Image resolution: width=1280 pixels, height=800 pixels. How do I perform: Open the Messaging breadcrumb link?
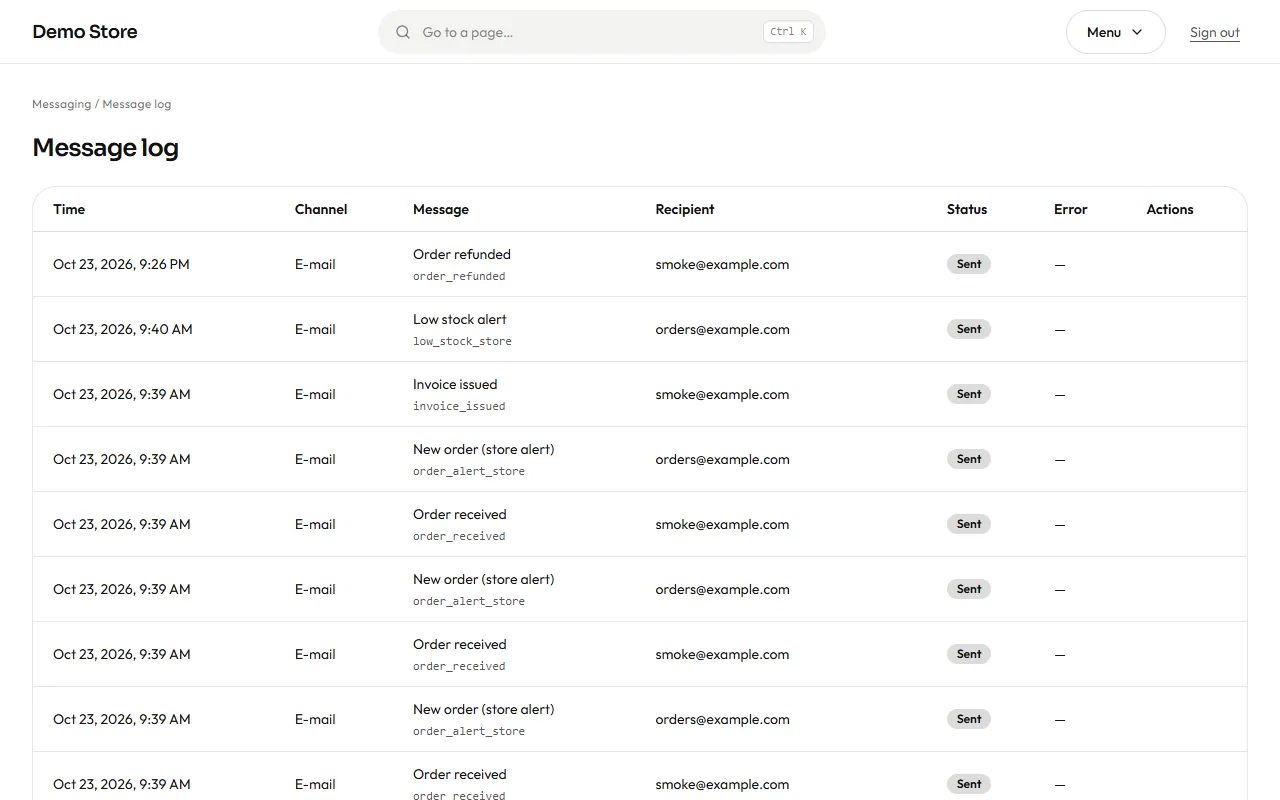(x=61, y=104)
